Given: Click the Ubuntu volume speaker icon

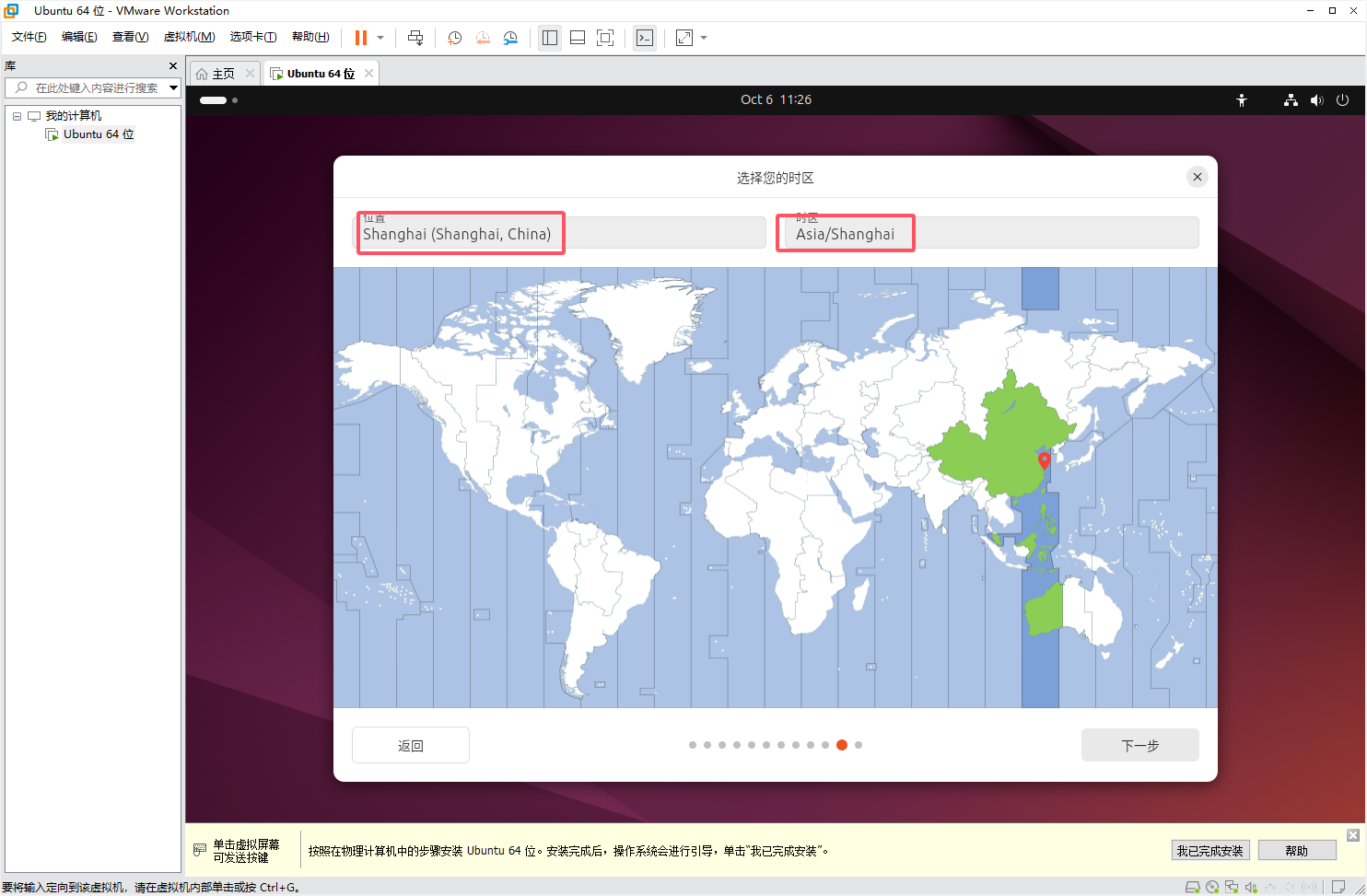Looking at the screenshot, I should click(1317, 99).
